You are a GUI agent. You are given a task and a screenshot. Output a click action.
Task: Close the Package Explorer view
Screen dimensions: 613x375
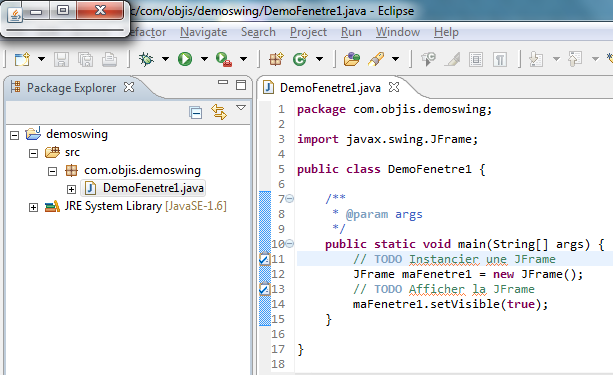pos(129,87)
